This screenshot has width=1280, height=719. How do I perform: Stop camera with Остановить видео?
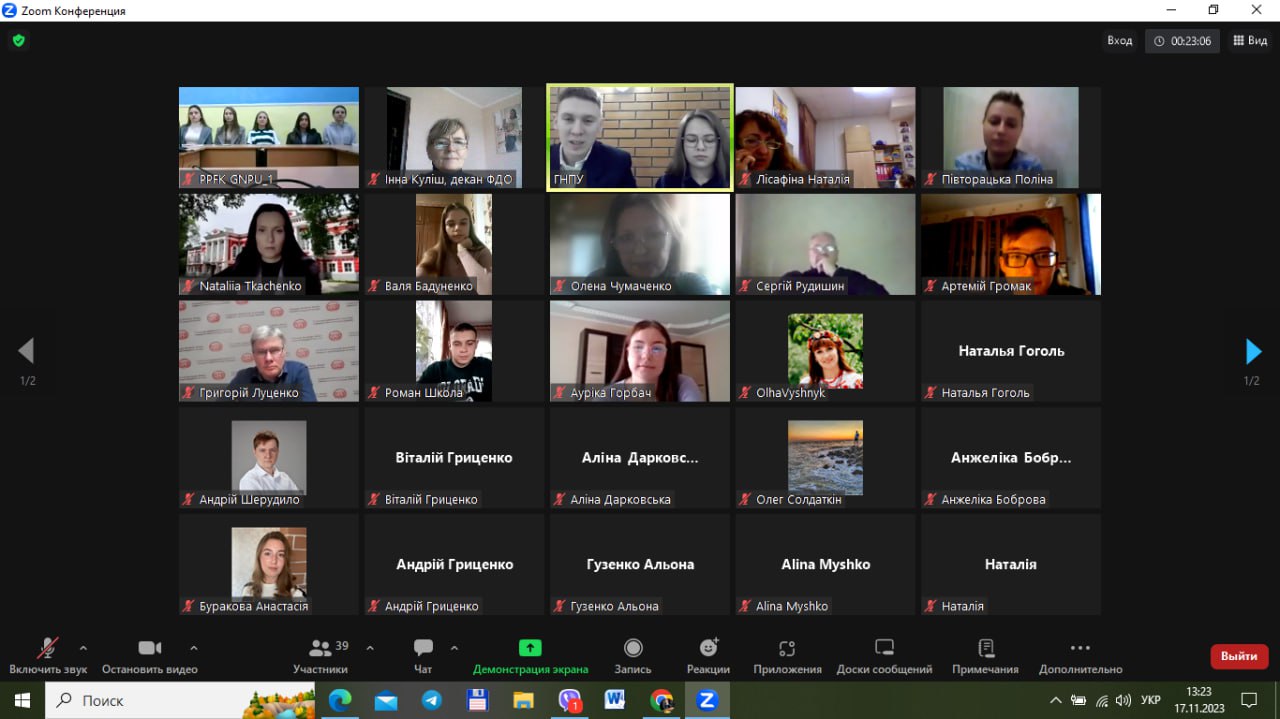point(150,656)
